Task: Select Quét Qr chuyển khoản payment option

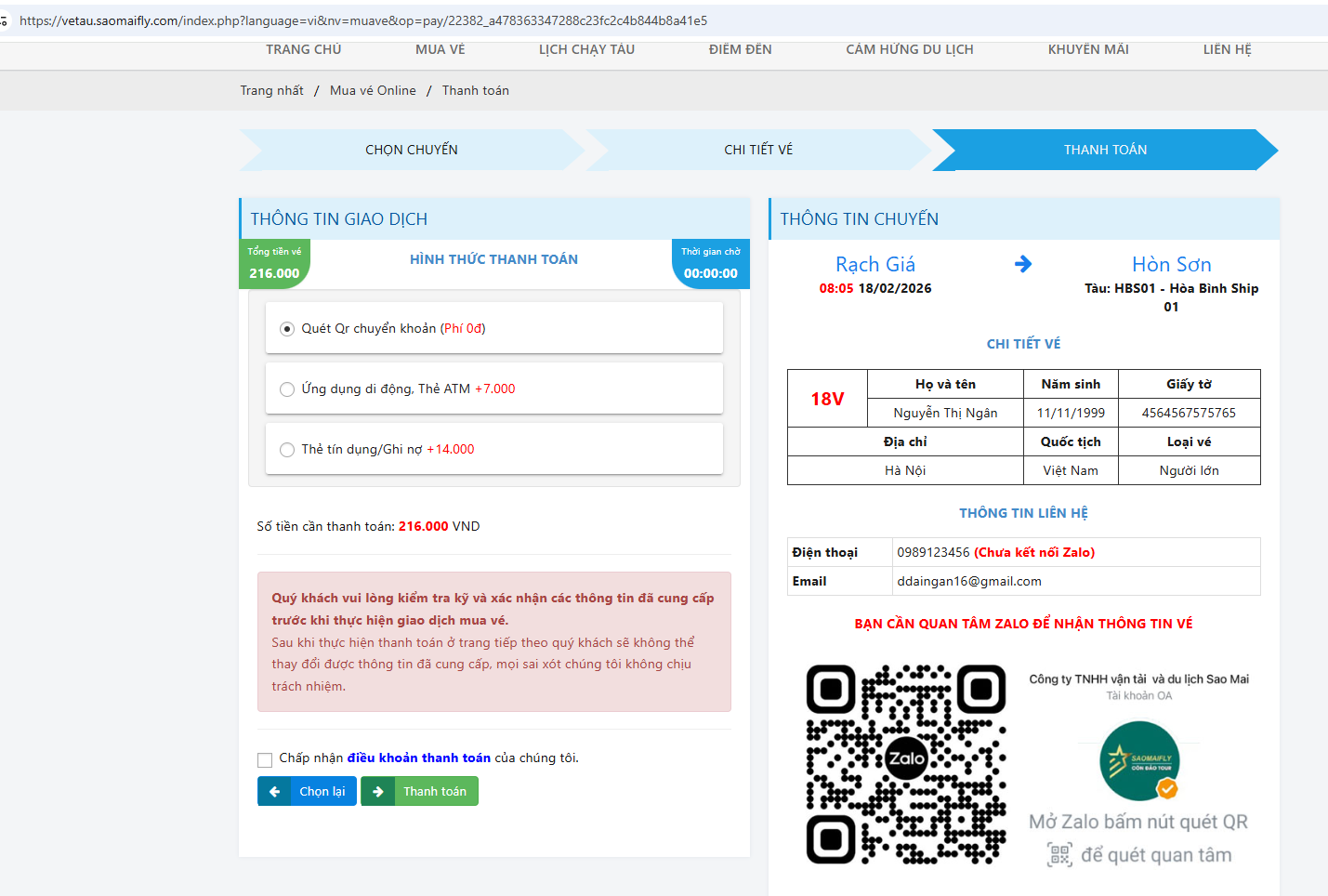Action: pos(287,329)
